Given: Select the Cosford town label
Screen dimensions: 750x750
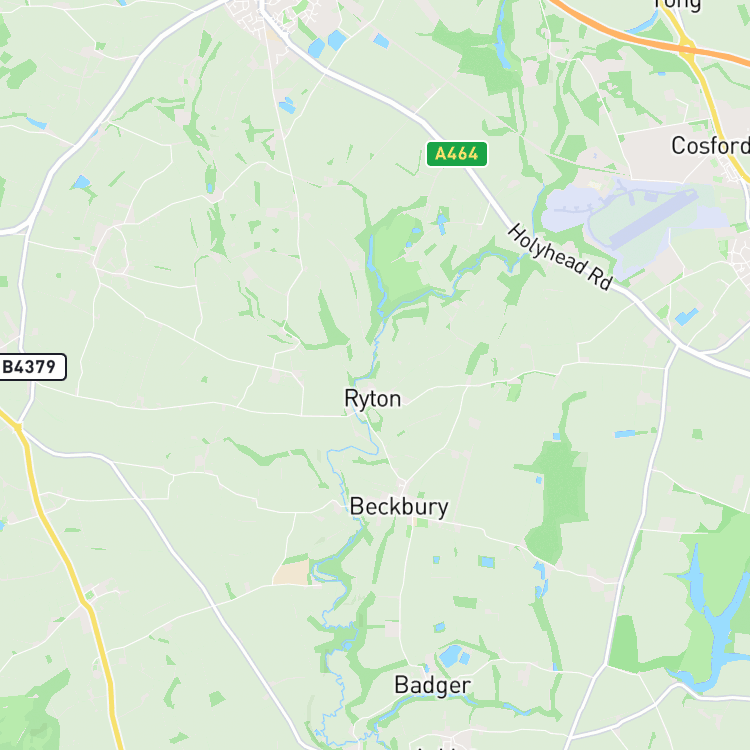Looking at the screenshot, I should point(710,145).
